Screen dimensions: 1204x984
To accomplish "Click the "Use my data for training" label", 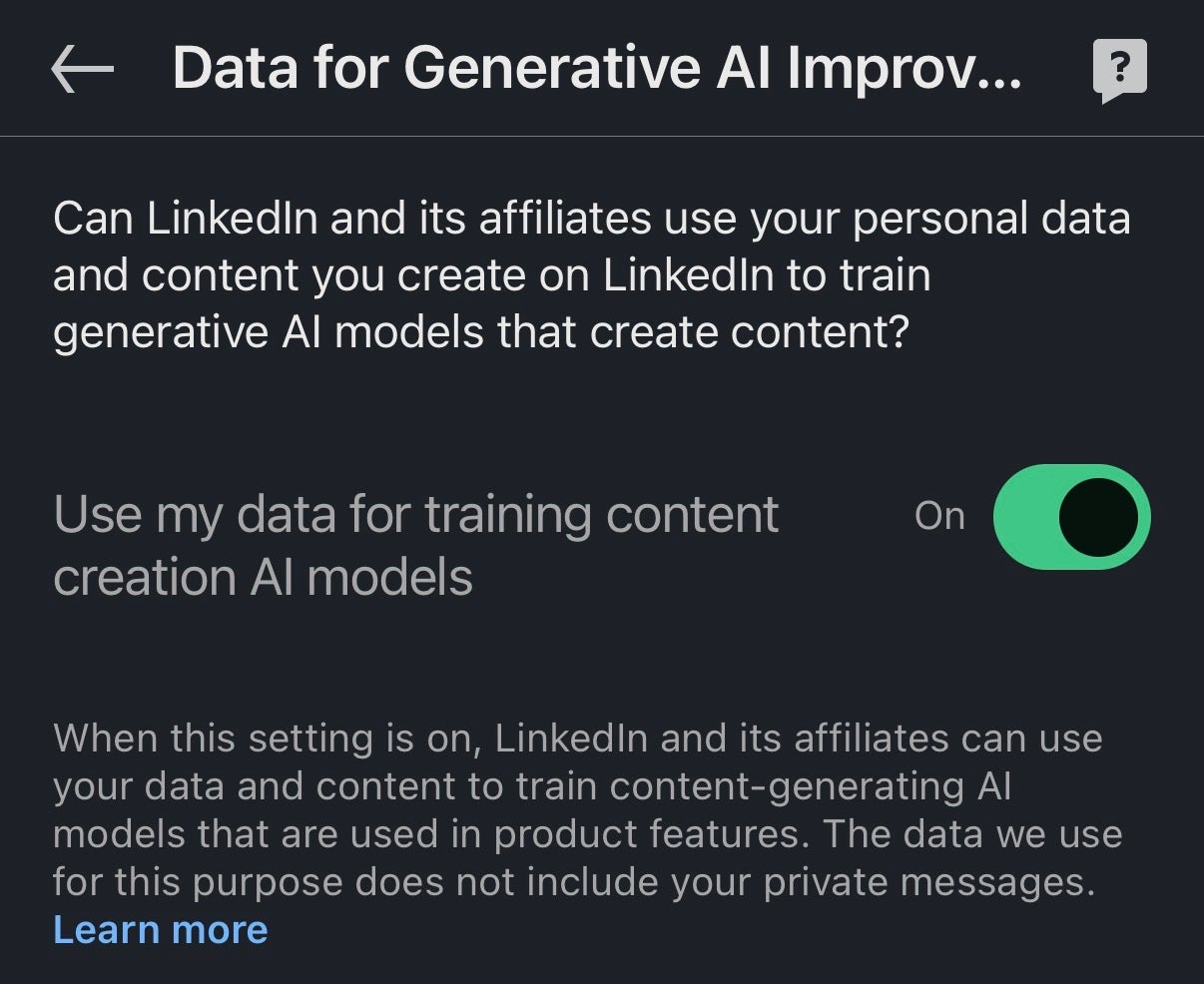I will coord(415,515).
